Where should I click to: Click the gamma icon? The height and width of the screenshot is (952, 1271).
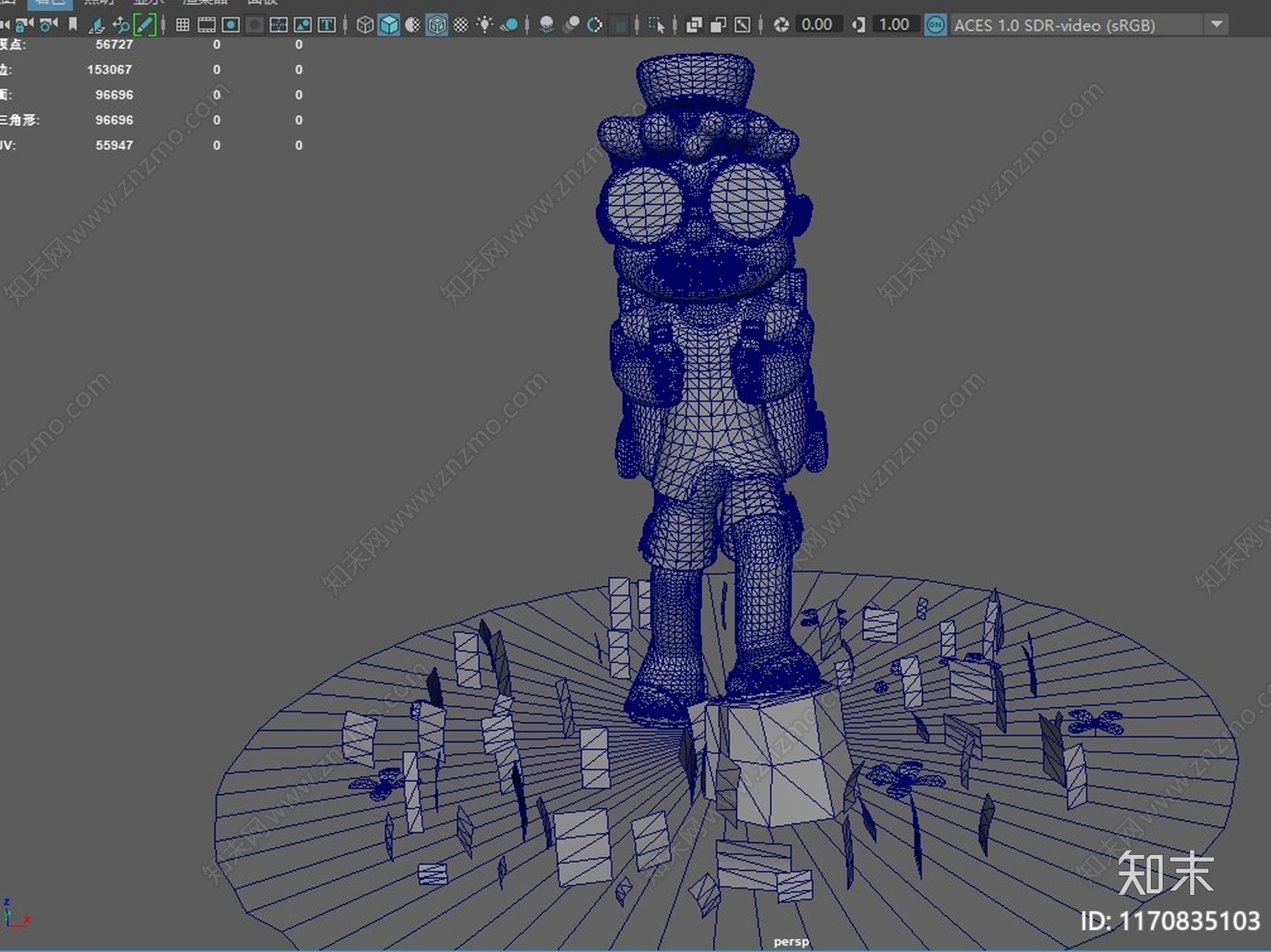click(859, 25)
